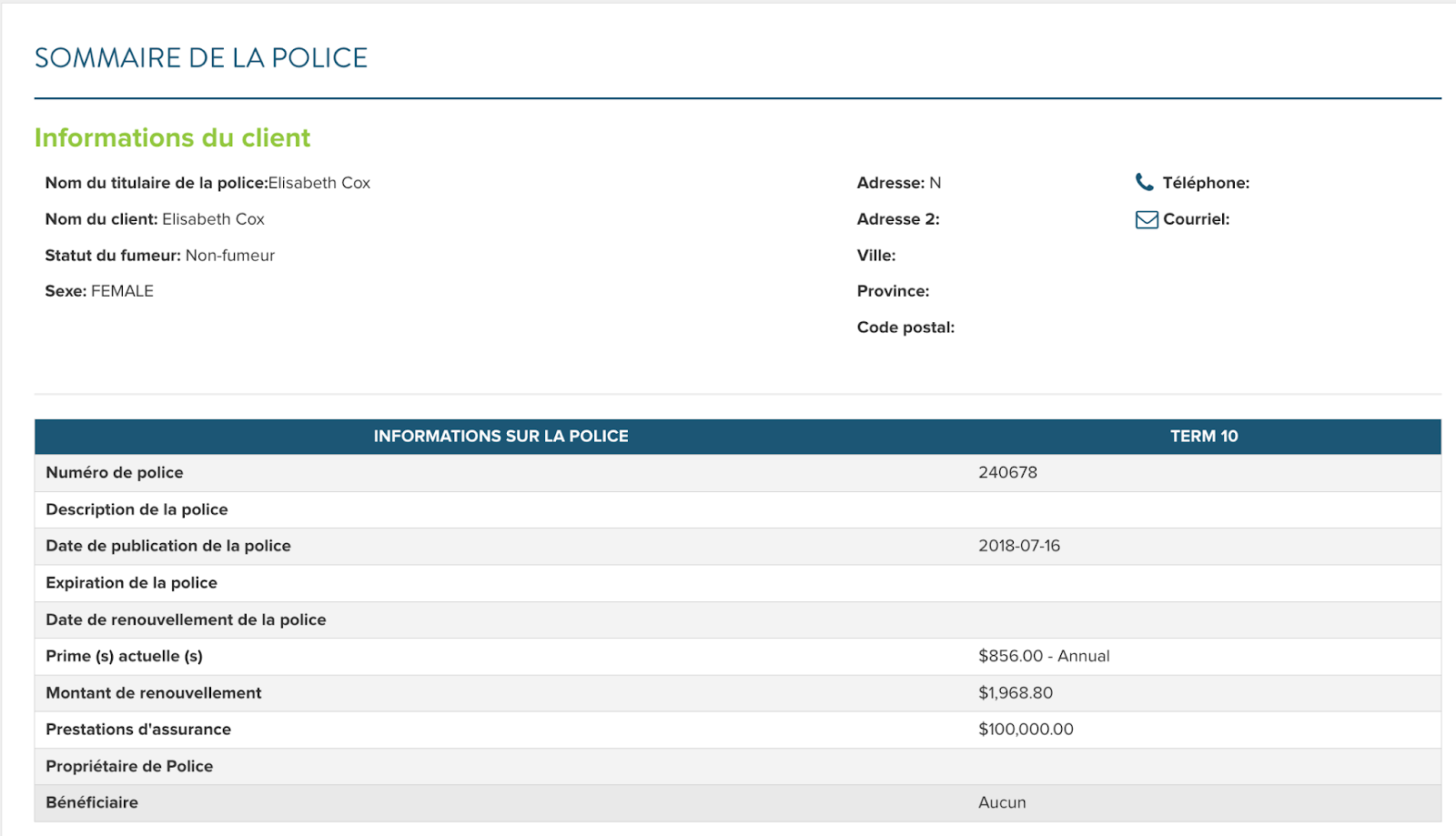Click the issue date 2018-07-16

(x=1019, y=546)
